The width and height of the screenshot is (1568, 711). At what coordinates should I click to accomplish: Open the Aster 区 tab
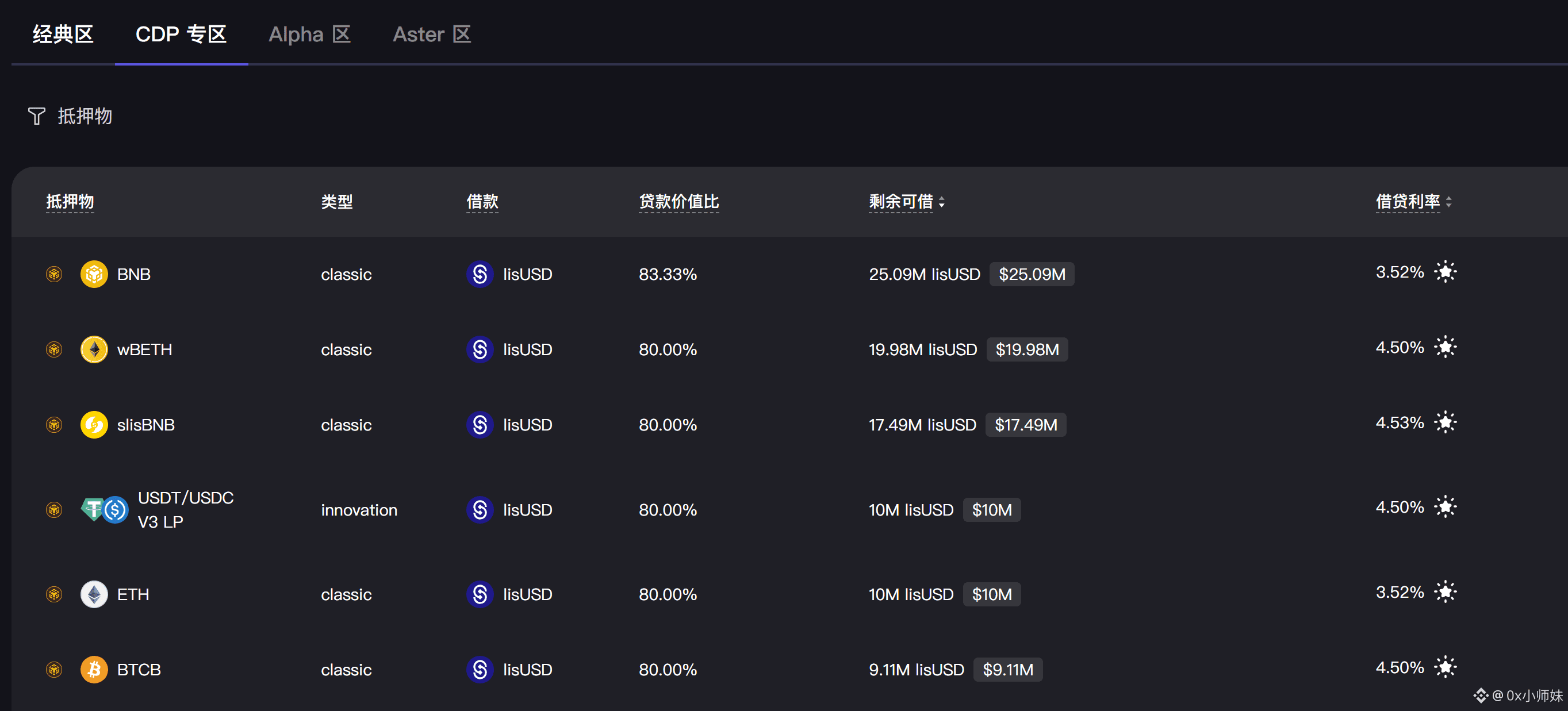(432, 34)
